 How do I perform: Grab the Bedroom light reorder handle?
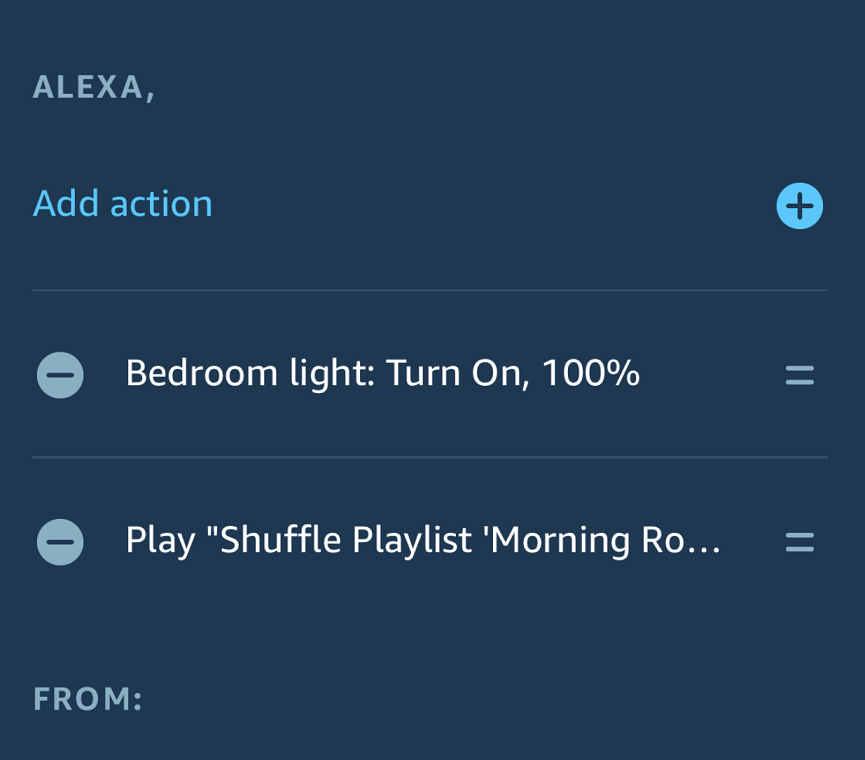pyautogui.click(x=799, y=375)
